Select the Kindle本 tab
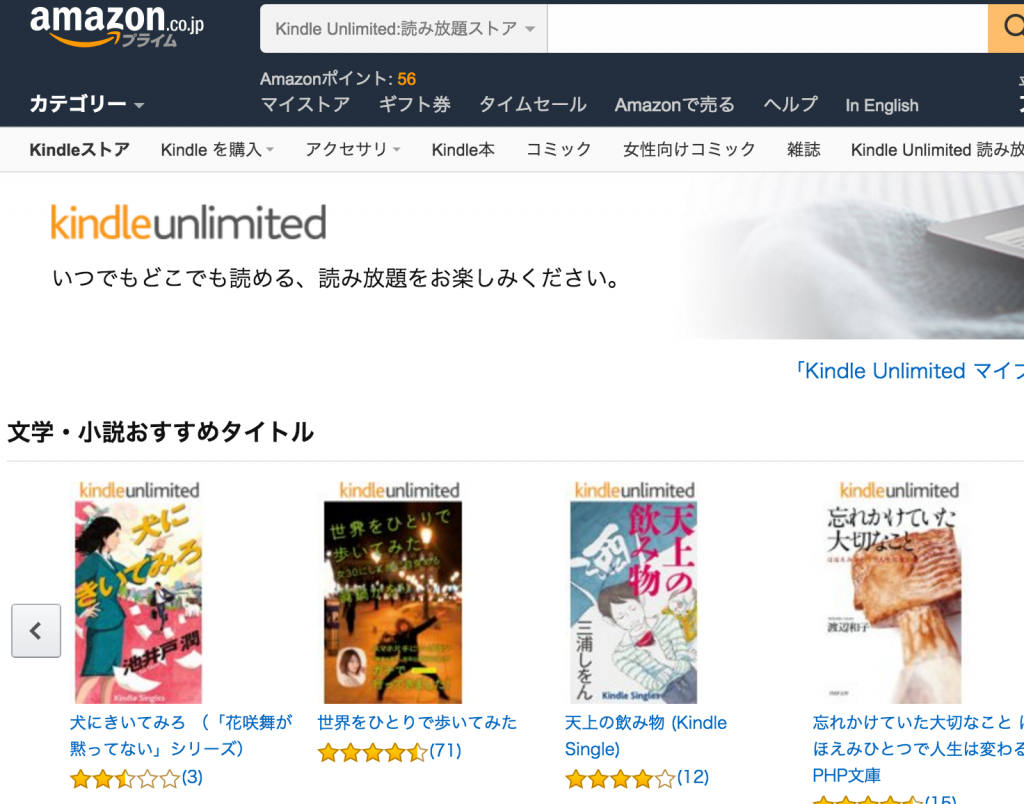 [x=463, y=150]
